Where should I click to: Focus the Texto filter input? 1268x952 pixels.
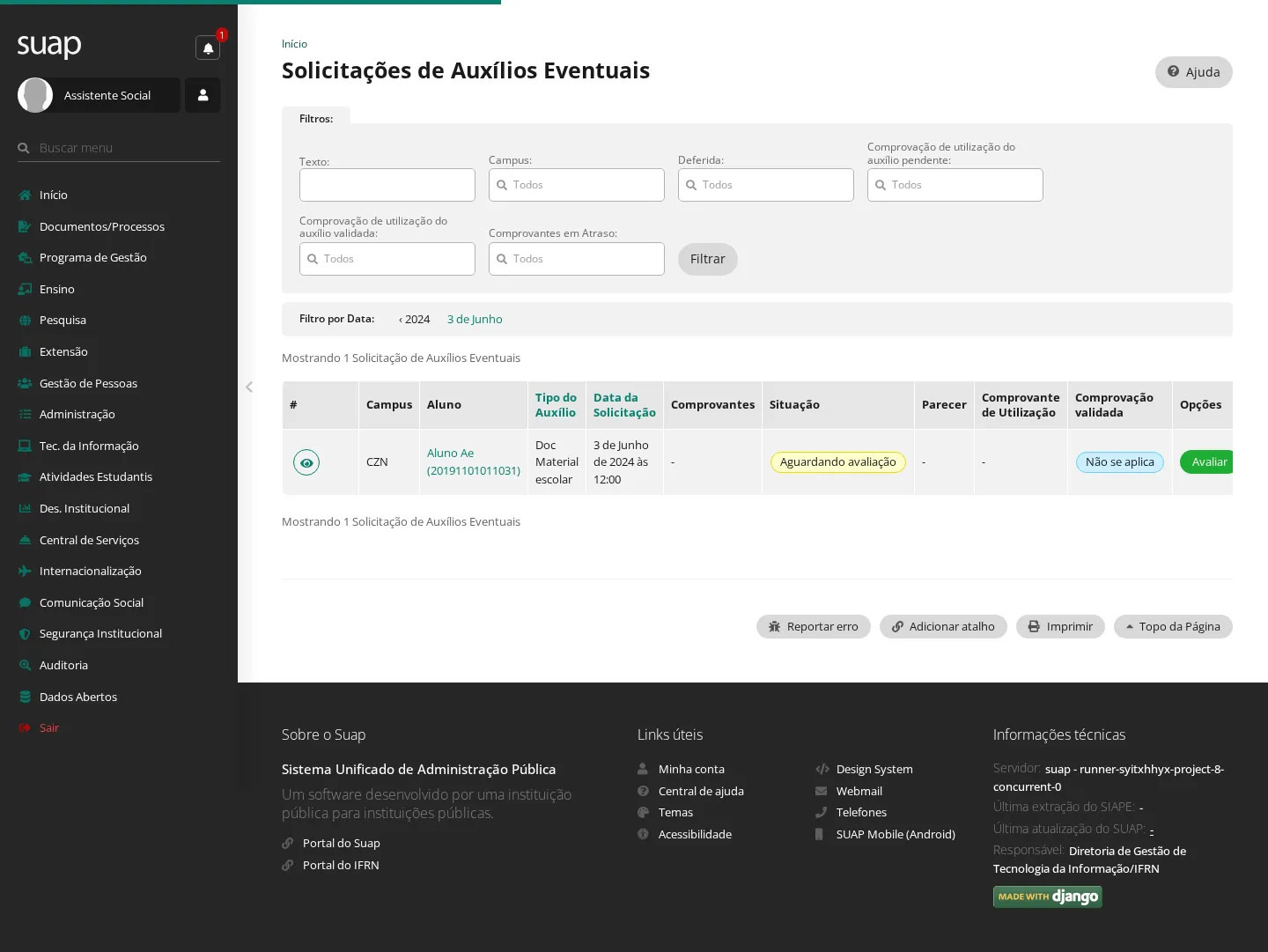click(x=387, y=185)
